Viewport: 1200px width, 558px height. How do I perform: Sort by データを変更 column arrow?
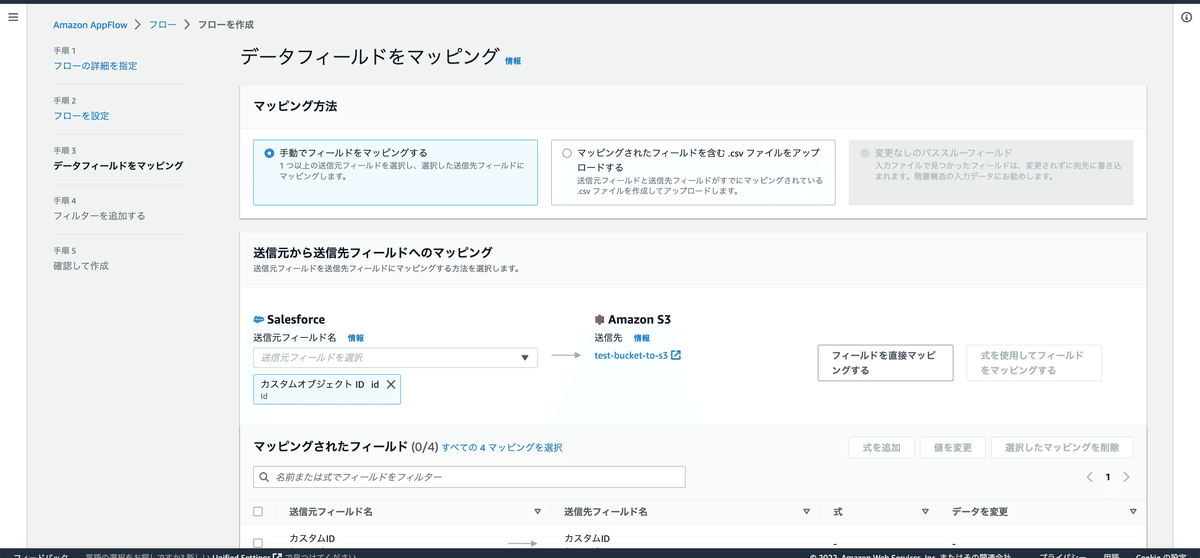pos(1133,511)
